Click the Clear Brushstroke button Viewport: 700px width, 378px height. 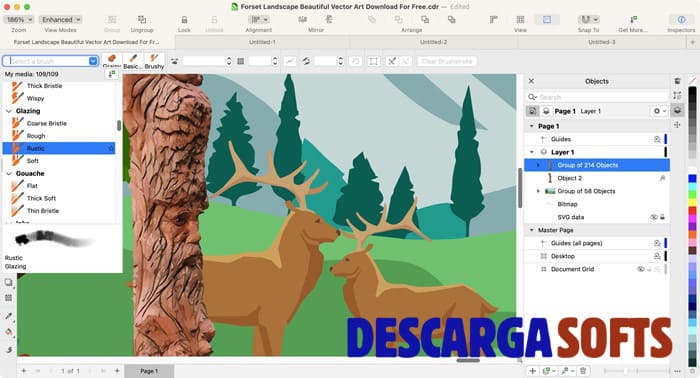pos(447,61)
